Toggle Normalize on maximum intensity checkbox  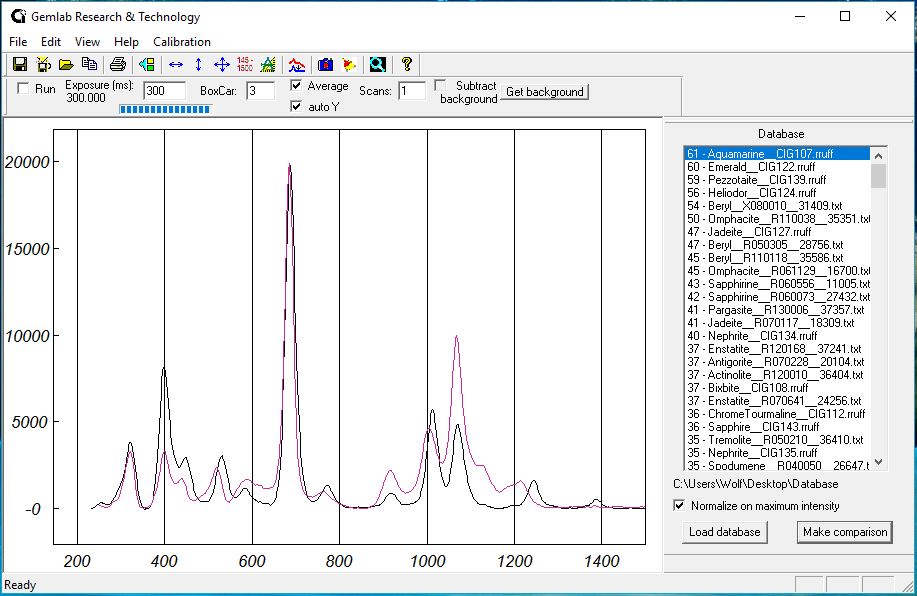point(679,505)
